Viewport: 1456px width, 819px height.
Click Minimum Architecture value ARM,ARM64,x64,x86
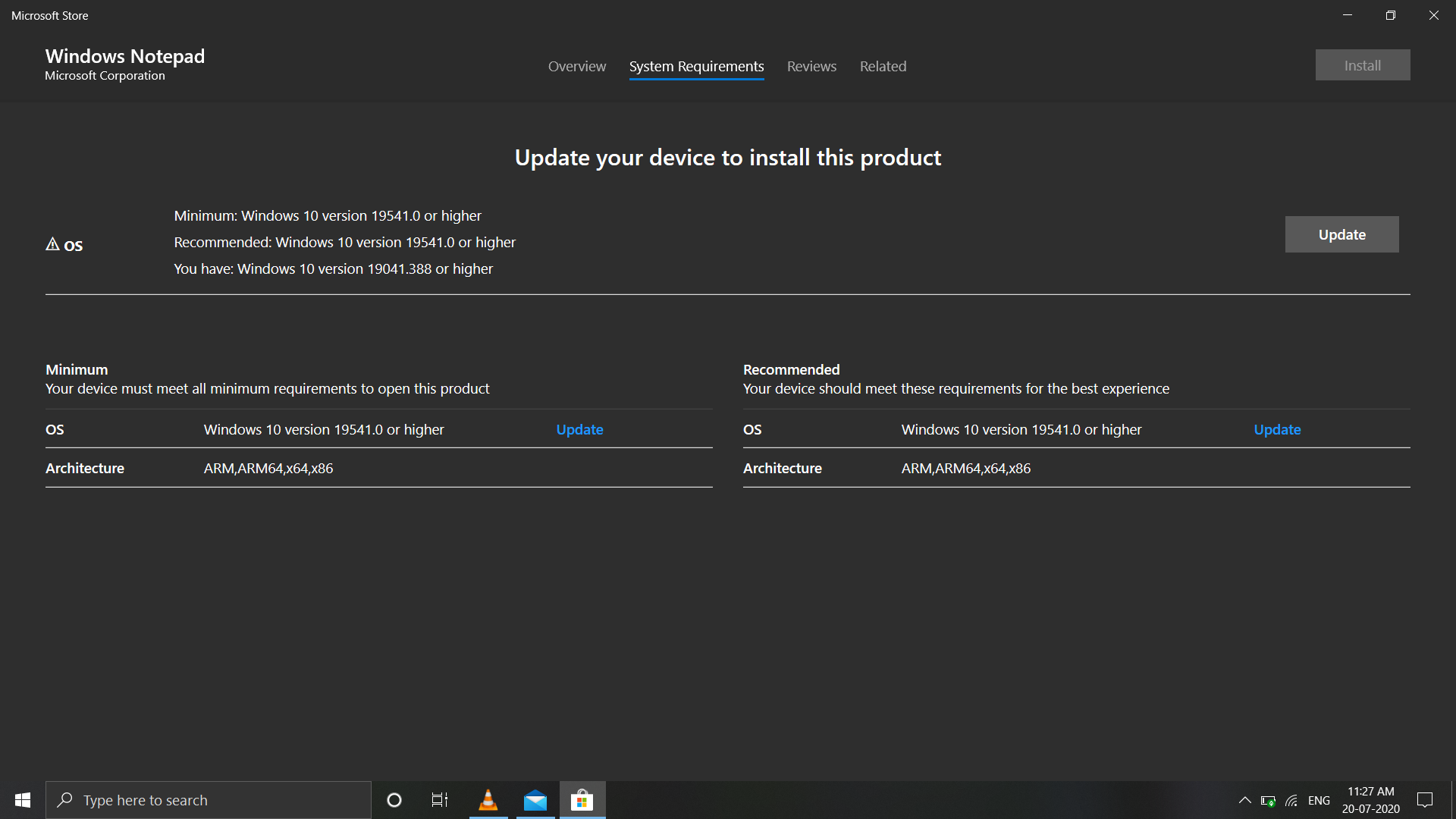tap(268, 468)
